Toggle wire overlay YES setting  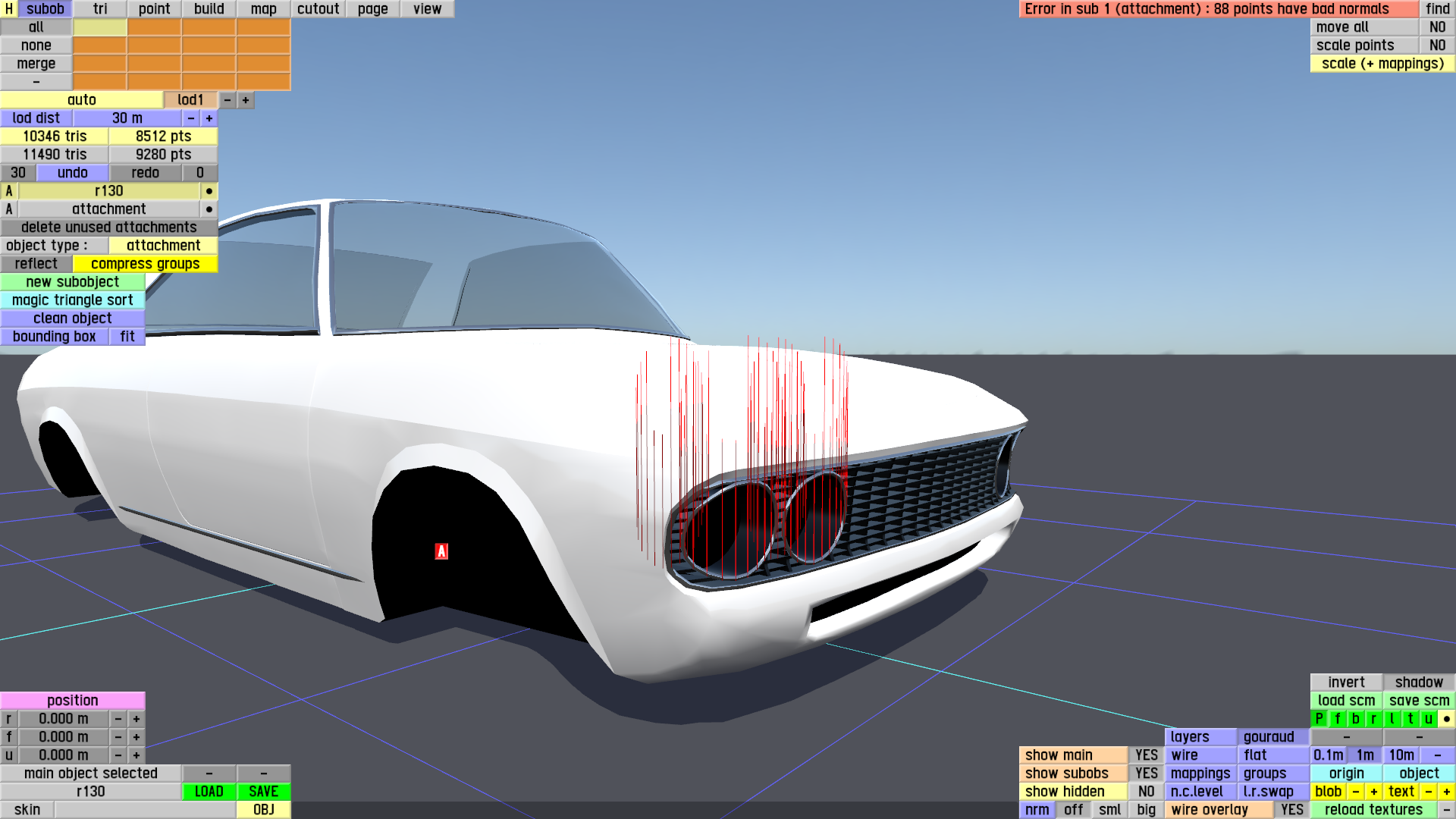[1291, 810]
